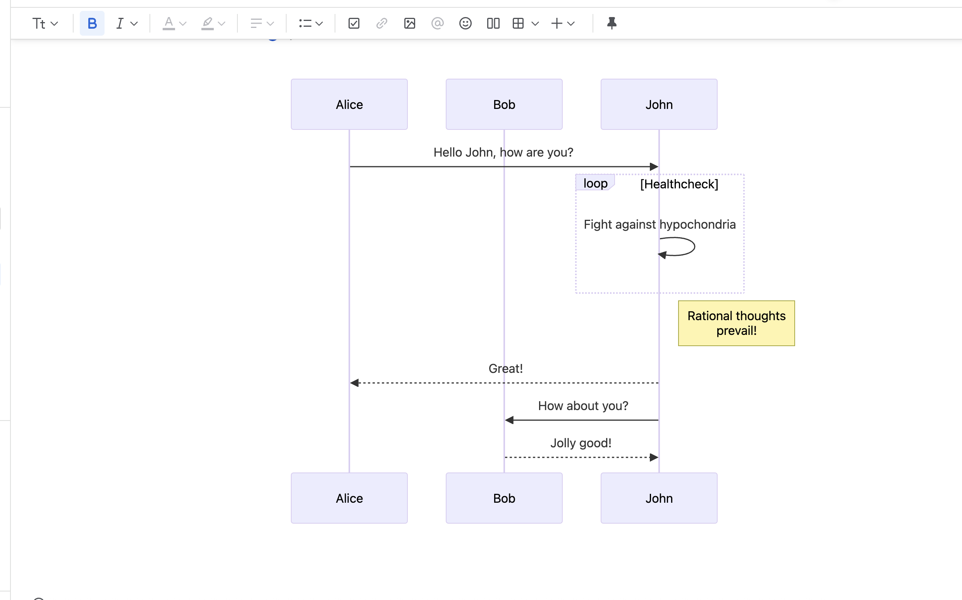Toggle bold formatting button
The image size is (962, 600).
click(92, 23)
